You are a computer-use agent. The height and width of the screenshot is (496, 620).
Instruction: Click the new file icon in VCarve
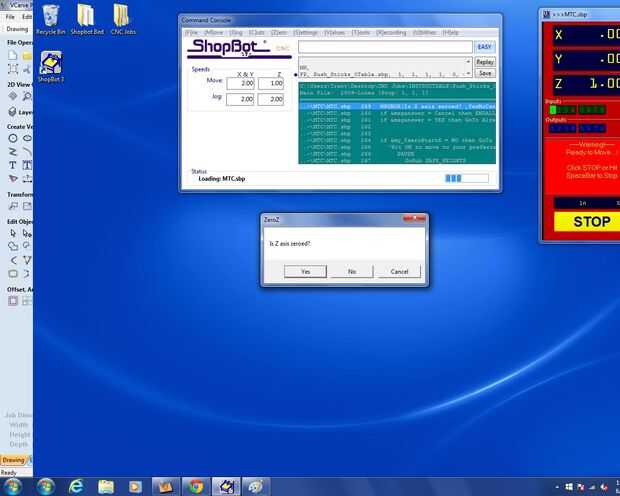coord(13,55)
